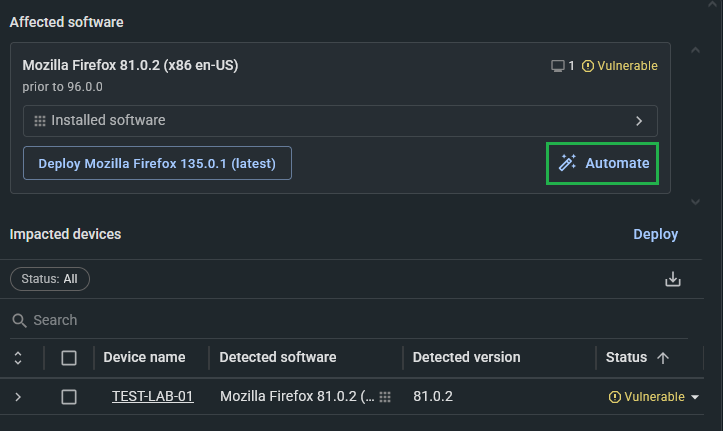The image size is (723, 431).
Task: Open the Installed software expander
Action: [x=340, y=121]
